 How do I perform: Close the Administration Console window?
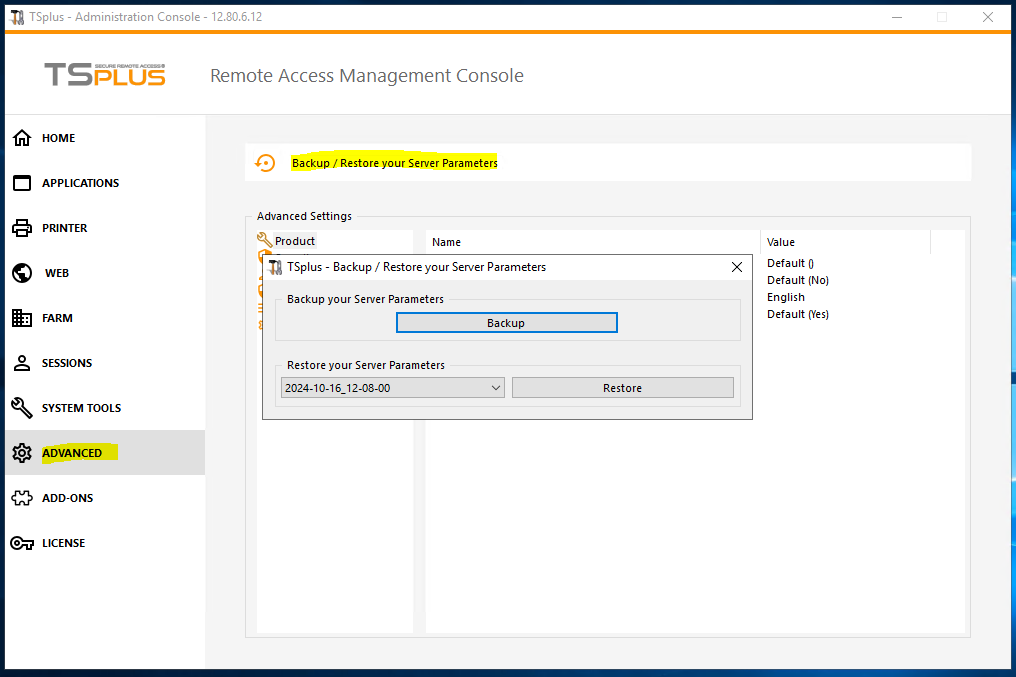coord(987,17)
